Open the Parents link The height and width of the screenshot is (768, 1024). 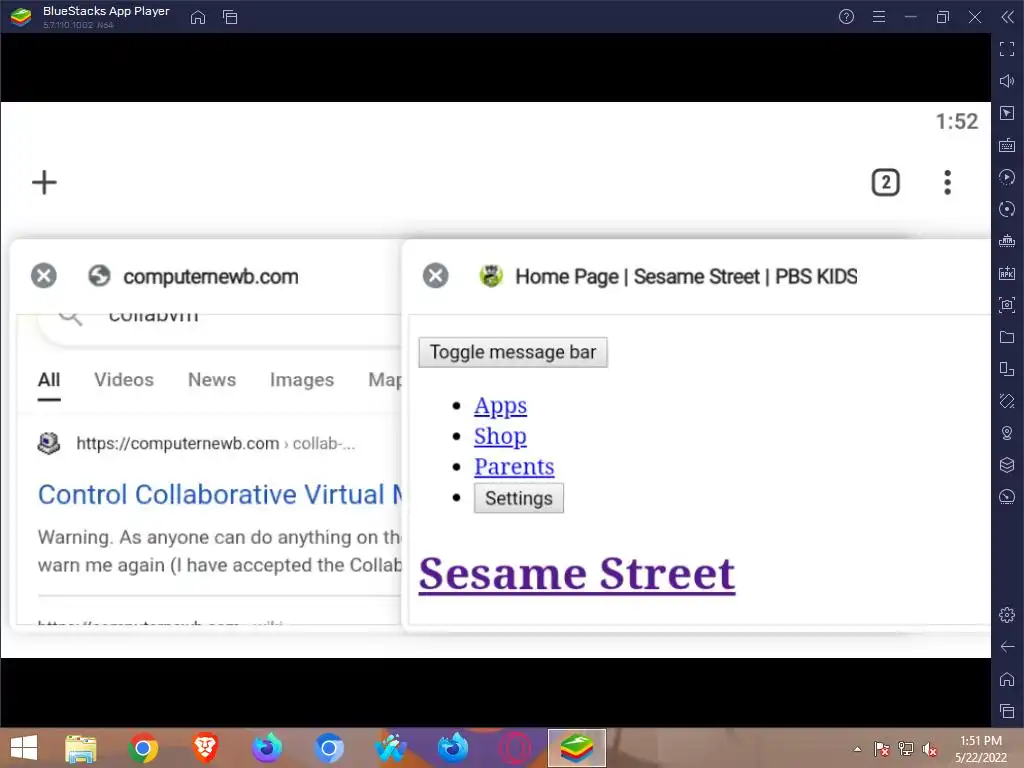[514, 466]
